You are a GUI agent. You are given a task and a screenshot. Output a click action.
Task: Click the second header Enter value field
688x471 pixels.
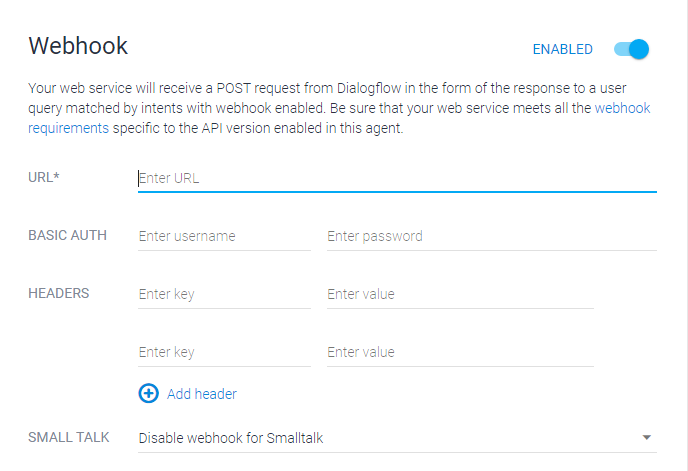460,352
